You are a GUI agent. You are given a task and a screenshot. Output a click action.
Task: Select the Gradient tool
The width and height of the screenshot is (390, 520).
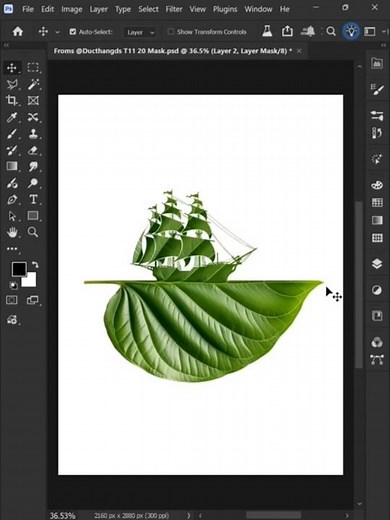coord(12,166)
